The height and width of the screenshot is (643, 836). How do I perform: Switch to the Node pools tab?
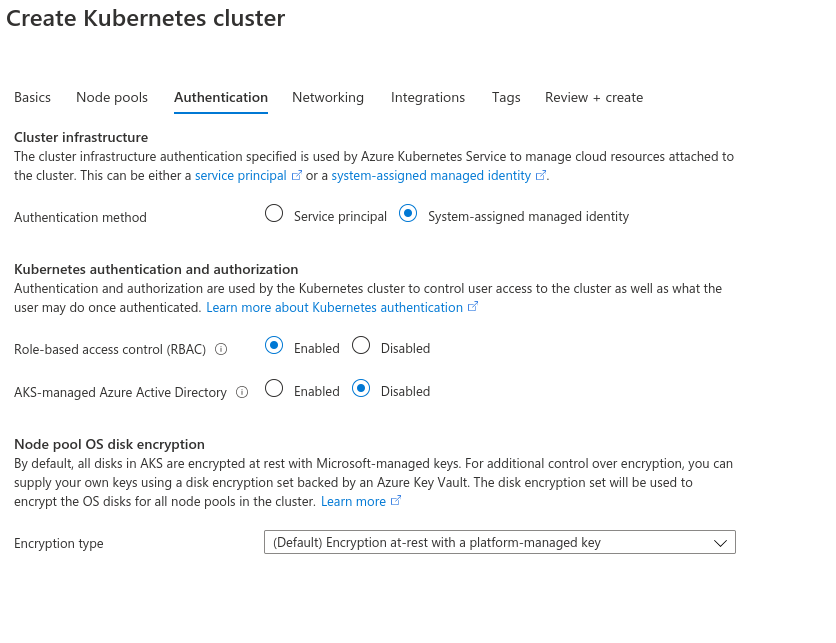112,98
